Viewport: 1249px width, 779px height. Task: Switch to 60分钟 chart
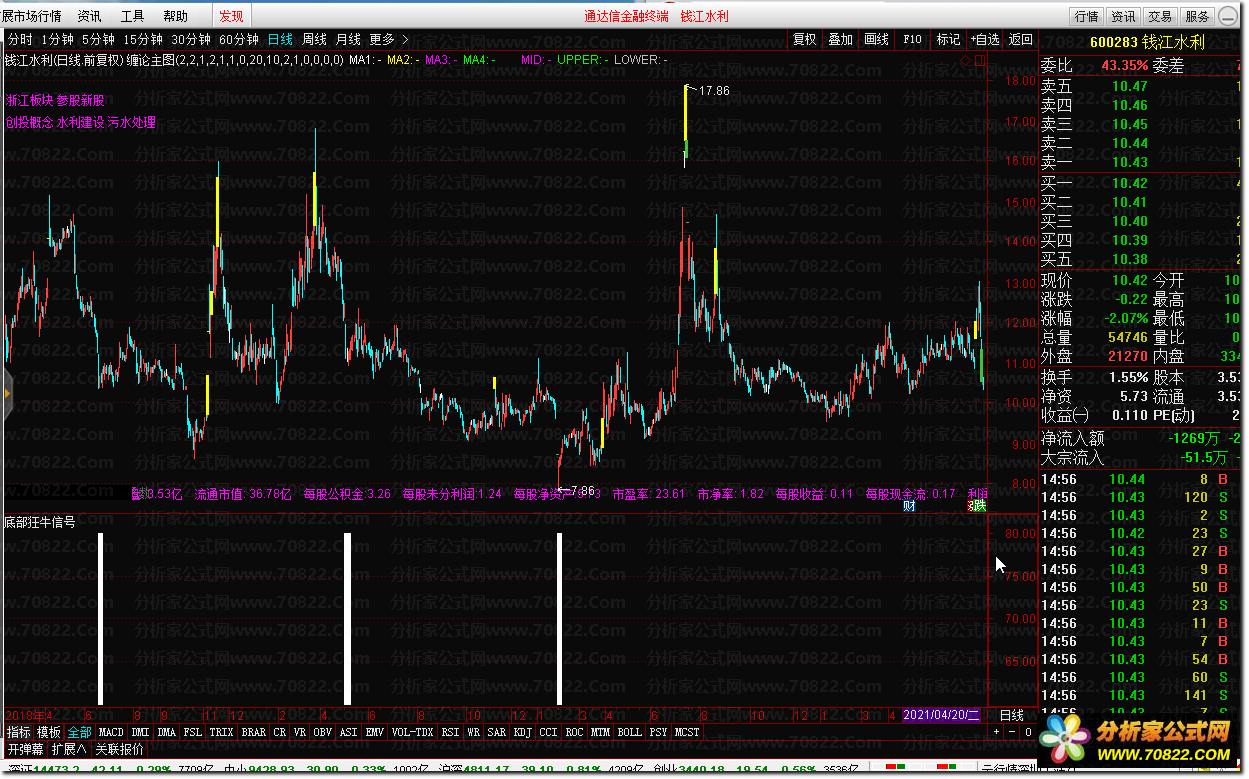(239, 39)
